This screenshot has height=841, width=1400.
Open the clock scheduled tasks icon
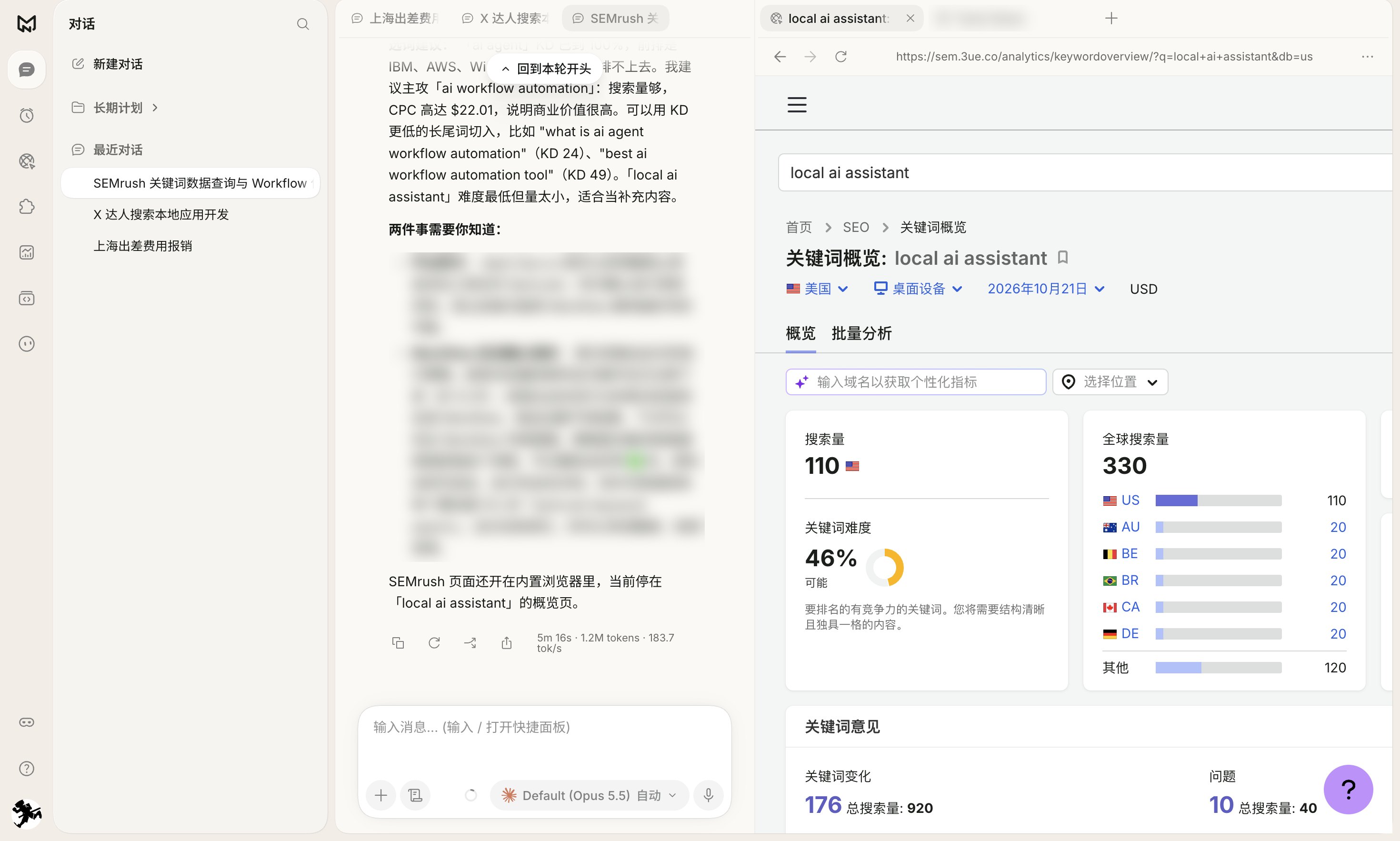tap(27, 116)
